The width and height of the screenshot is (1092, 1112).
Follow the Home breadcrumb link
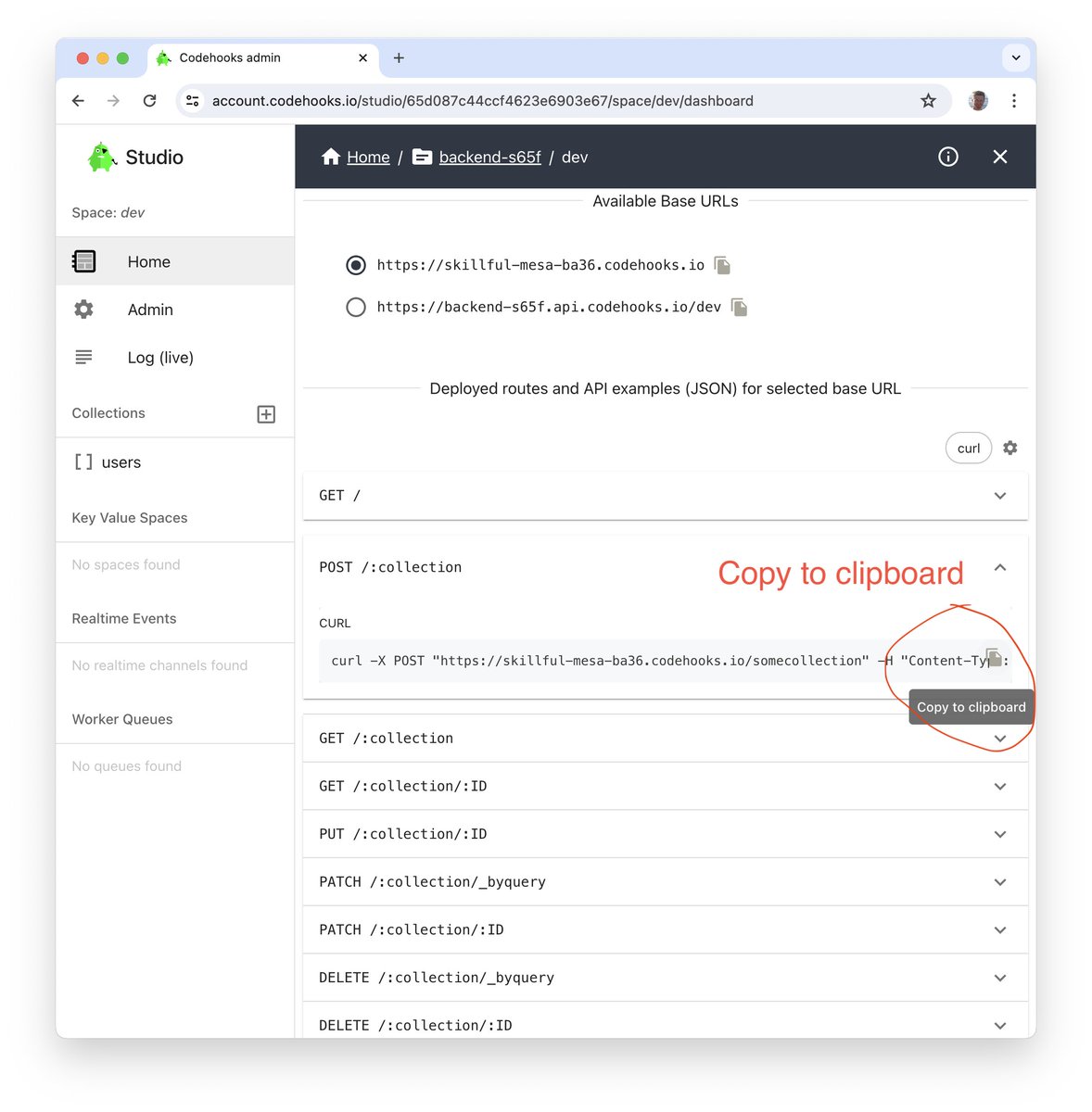tap(368, 158)
